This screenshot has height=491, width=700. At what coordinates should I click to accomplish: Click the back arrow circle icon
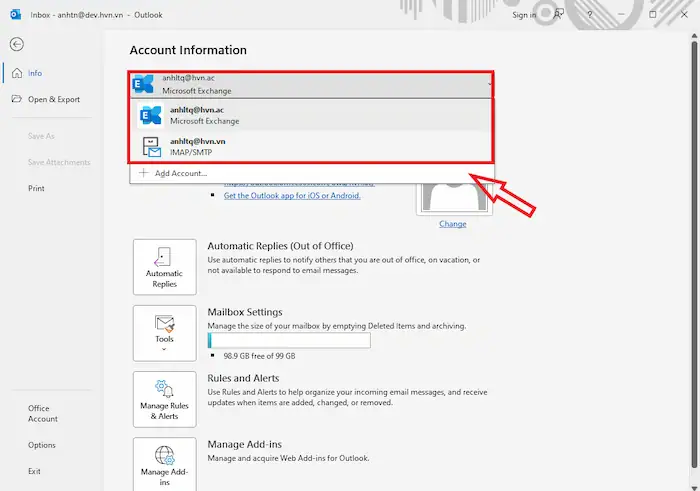coord(17,44)
